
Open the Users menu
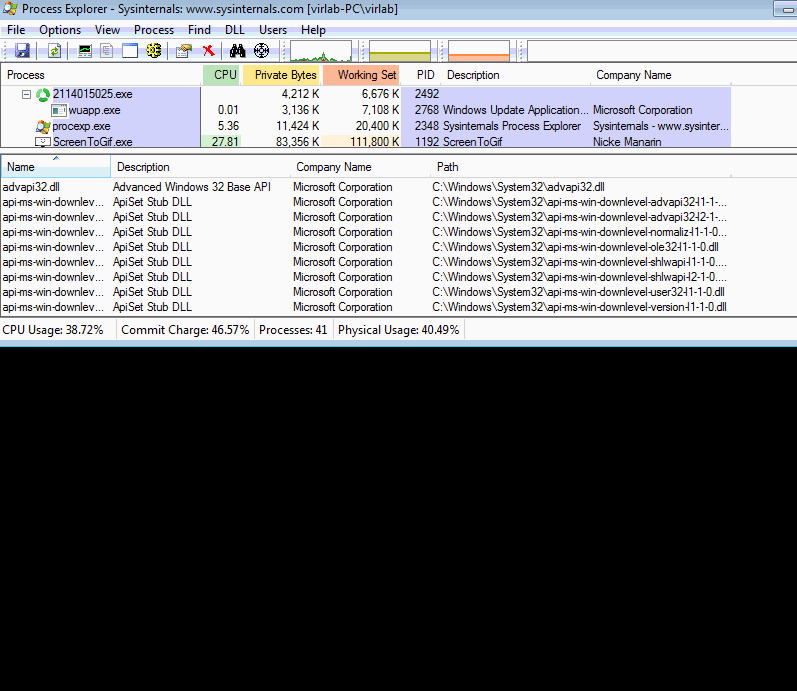[x=273, y=30]
